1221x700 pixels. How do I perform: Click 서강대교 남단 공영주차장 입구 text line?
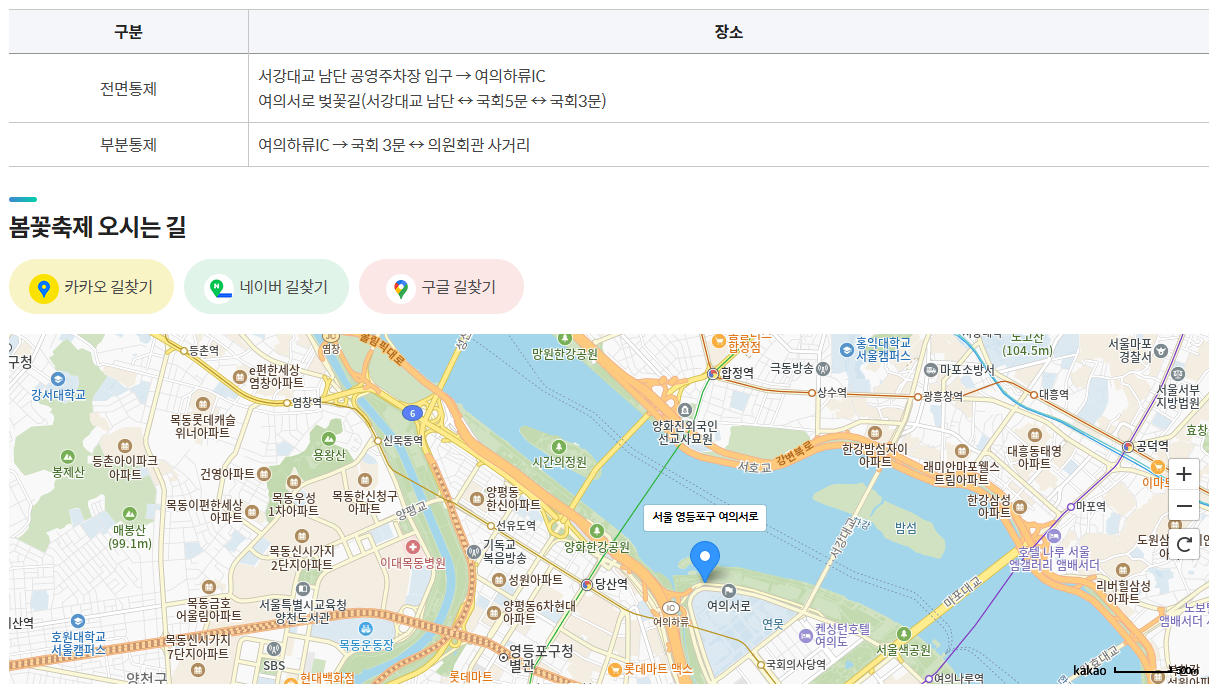click(x=402, y=76)
